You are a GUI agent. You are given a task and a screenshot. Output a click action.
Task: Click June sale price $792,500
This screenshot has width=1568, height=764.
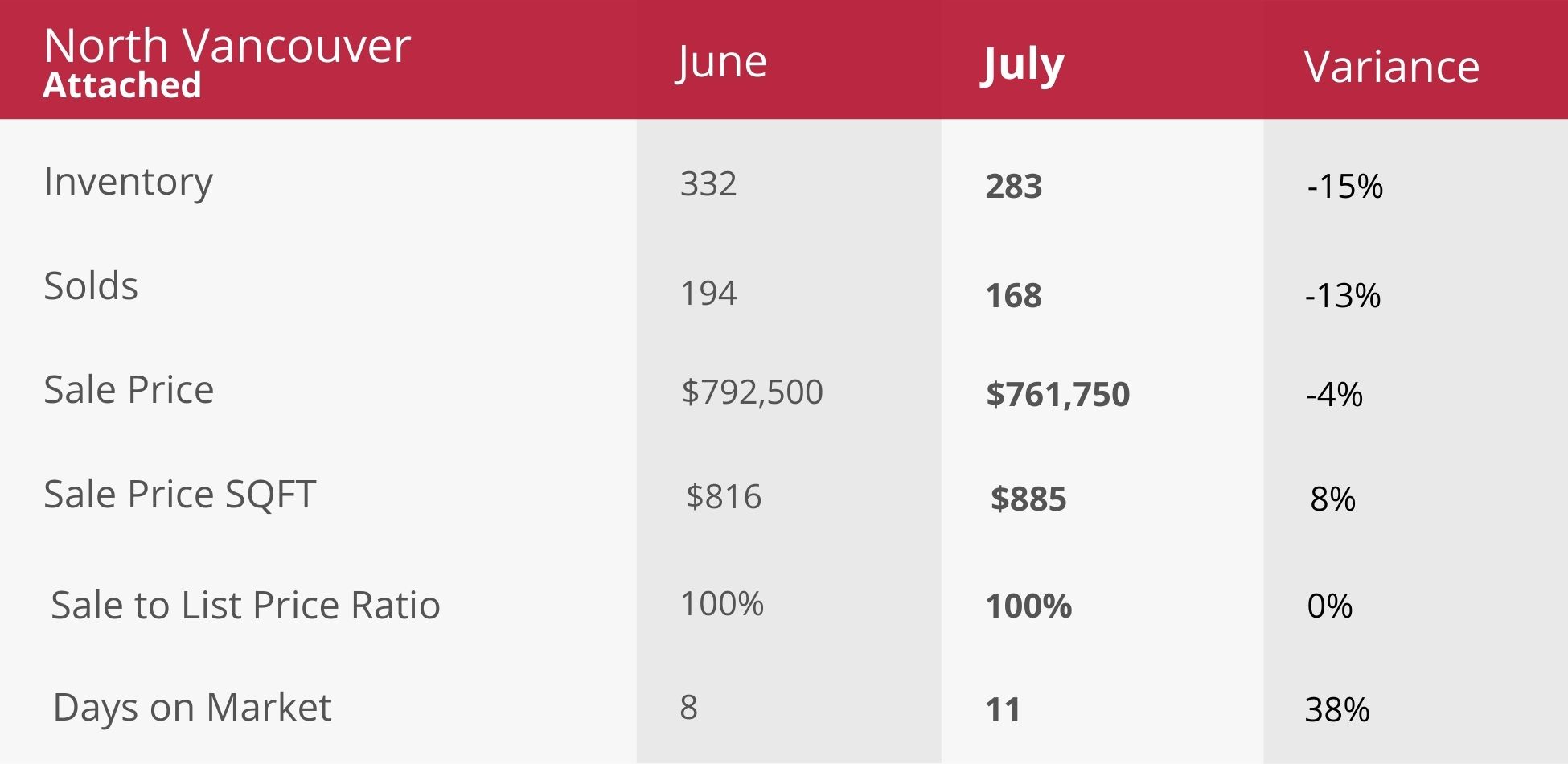752,392
